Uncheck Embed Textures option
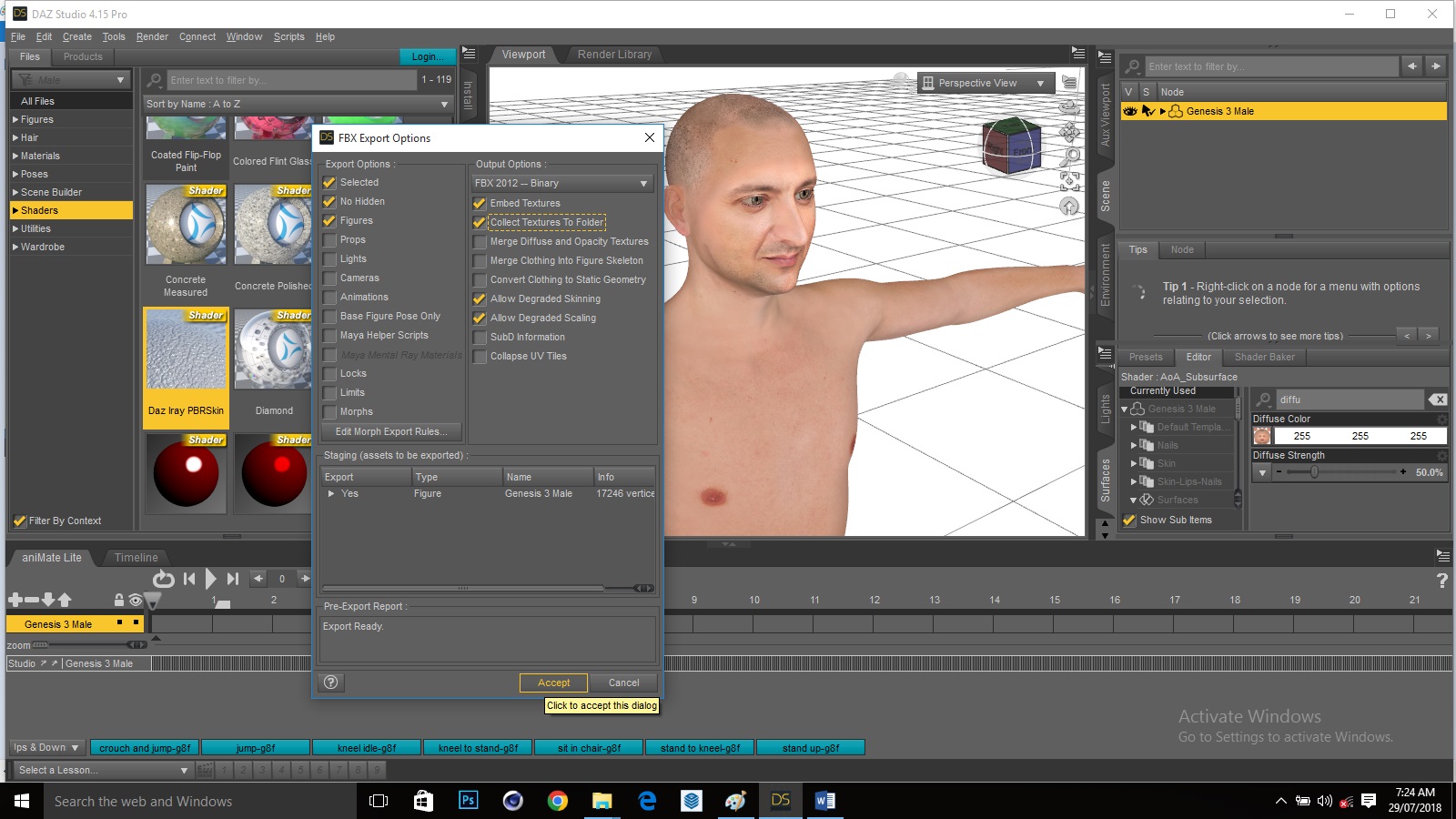The height and width of the screenshot is (819, 1456). [480, 204]
